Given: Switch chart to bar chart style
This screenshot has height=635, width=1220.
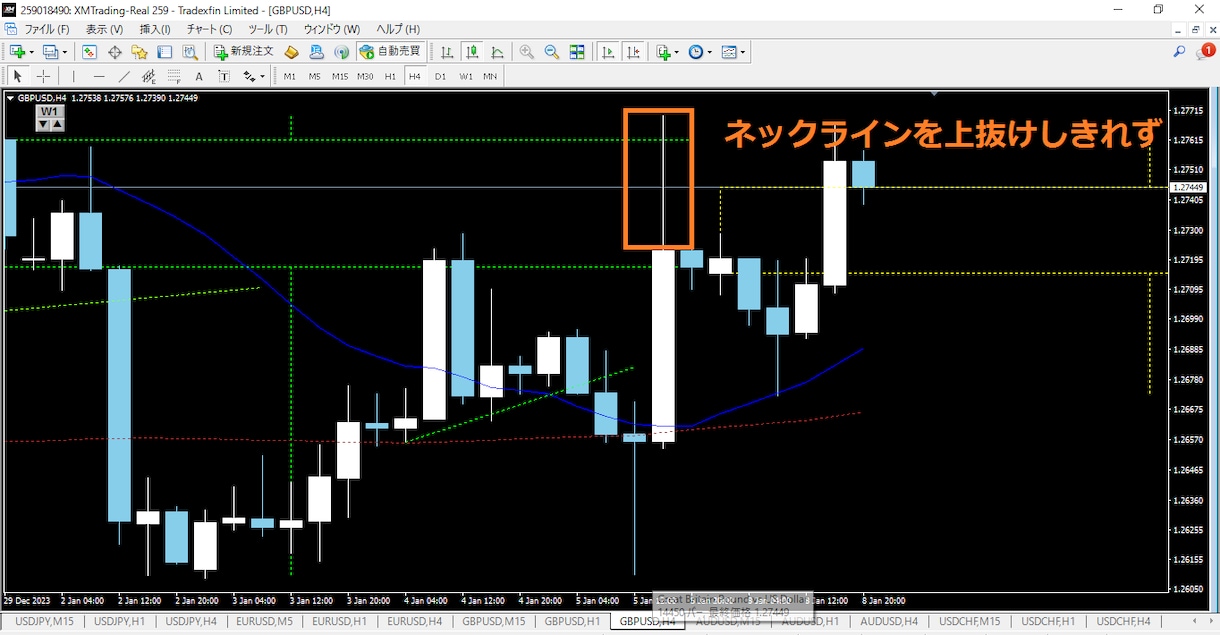Looking at the screenshot, I should point(447,52).
